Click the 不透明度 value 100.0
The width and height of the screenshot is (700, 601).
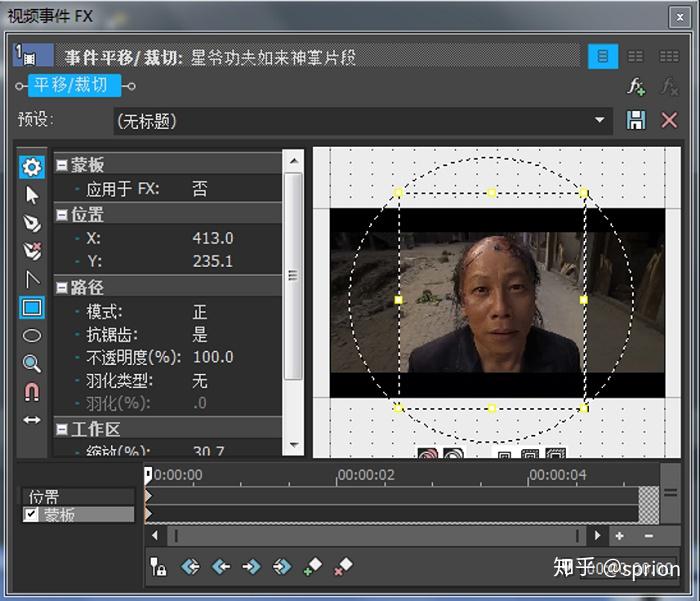[x=213, y=357]
